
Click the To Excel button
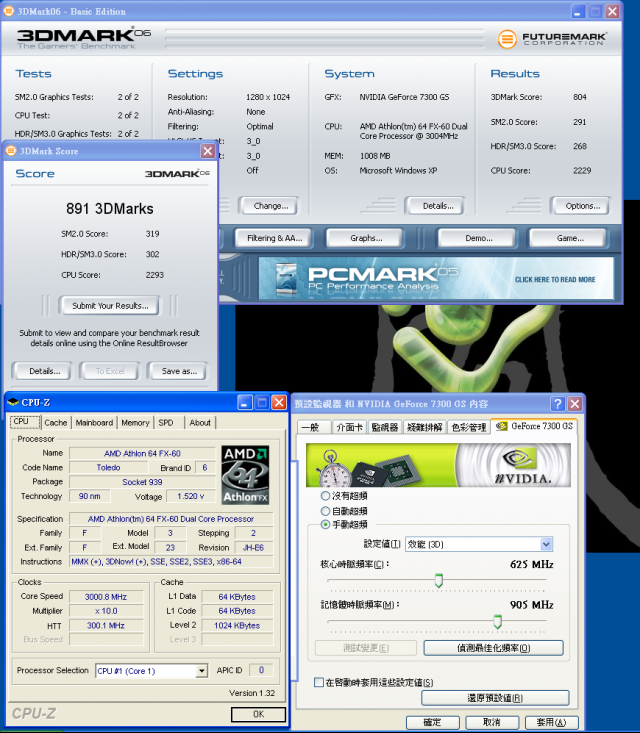(110, 371)
